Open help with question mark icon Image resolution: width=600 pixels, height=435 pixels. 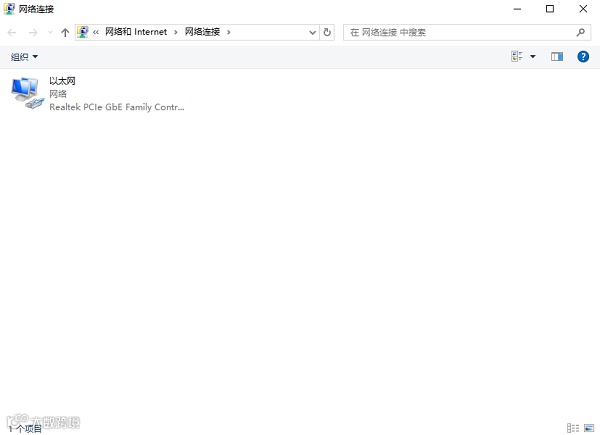[x=583, y=57]
